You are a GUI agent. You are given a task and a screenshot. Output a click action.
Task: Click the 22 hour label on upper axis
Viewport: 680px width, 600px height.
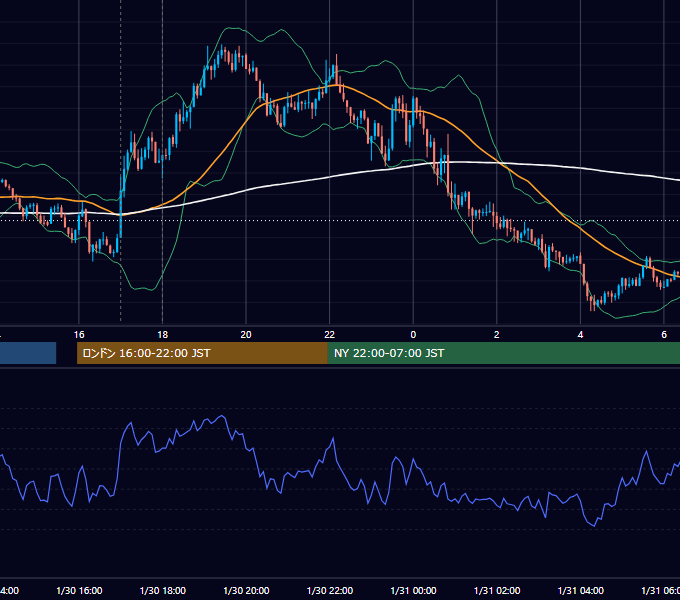point(330,335)
